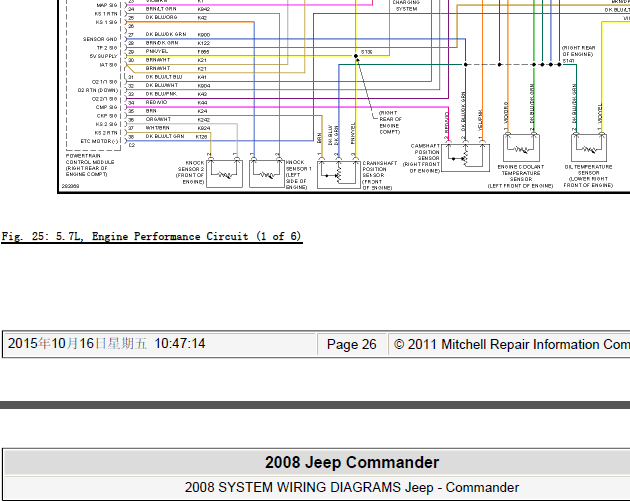This screenshot has width=630, height=501.
Task: Click the 'CHARGING SYSTEM' label
Action: pos(406,5)
